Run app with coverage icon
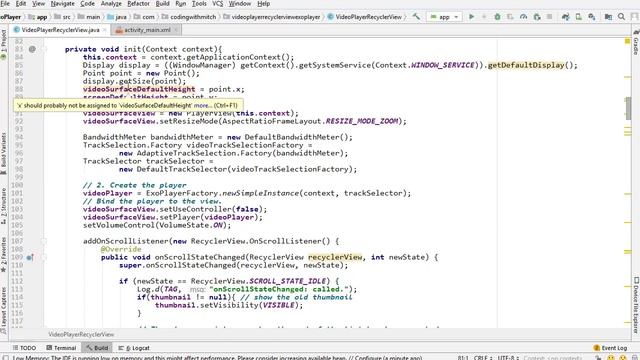Viewport: 640px width, 360px height. click(510, 17)
